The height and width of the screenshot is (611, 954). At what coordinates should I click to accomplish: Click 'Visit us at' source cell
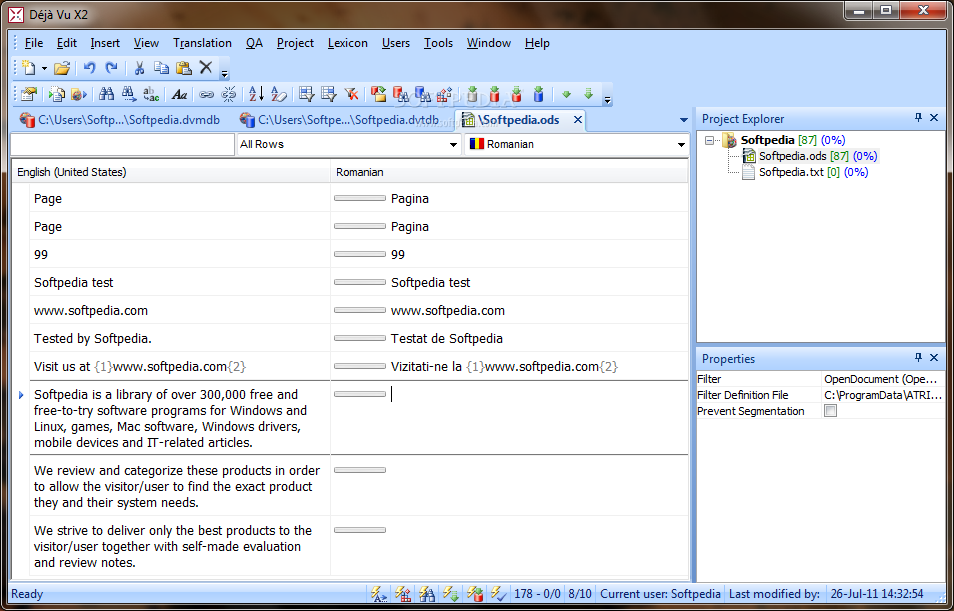point(179,366)
